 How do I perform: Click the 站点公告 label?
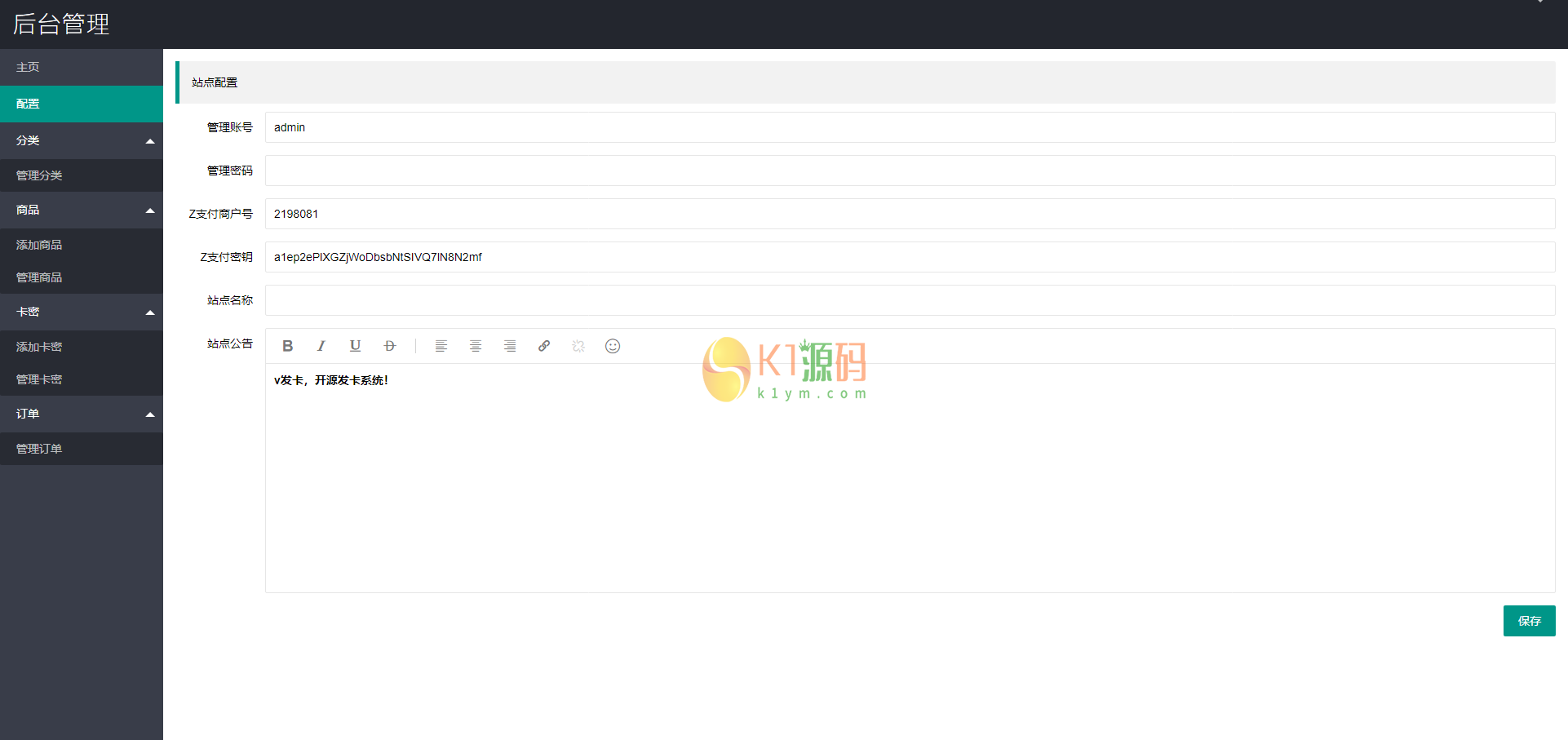(230, 343)
